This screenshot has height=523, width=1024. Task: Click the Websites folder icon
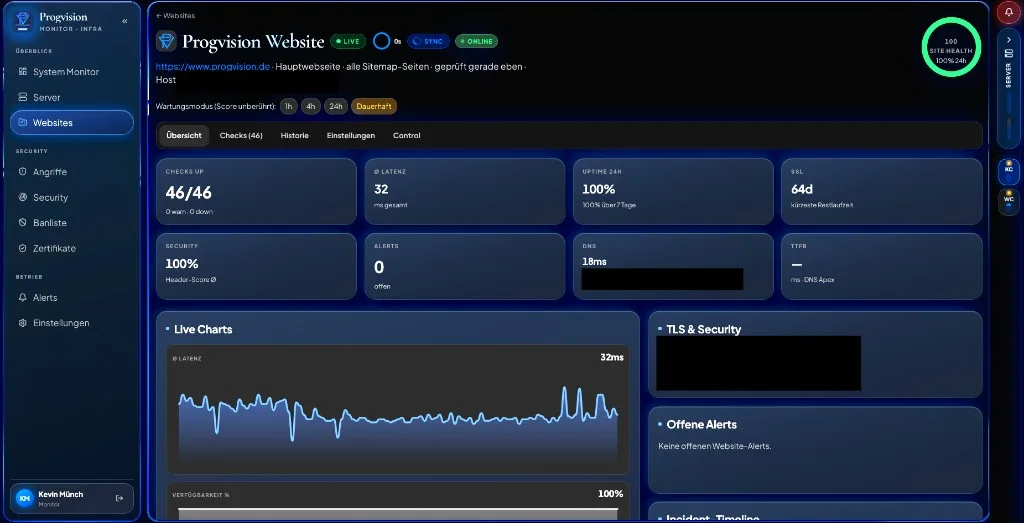click(x=23, y=123)
